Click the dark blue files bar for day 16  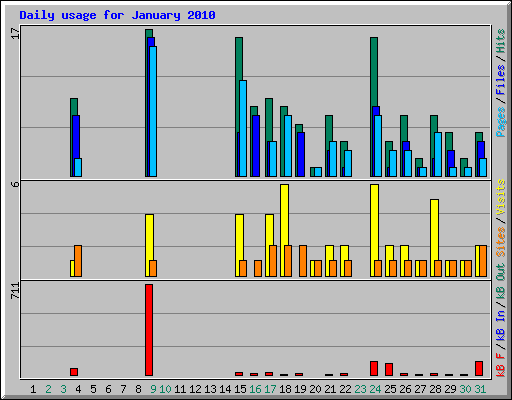point(256,146)
